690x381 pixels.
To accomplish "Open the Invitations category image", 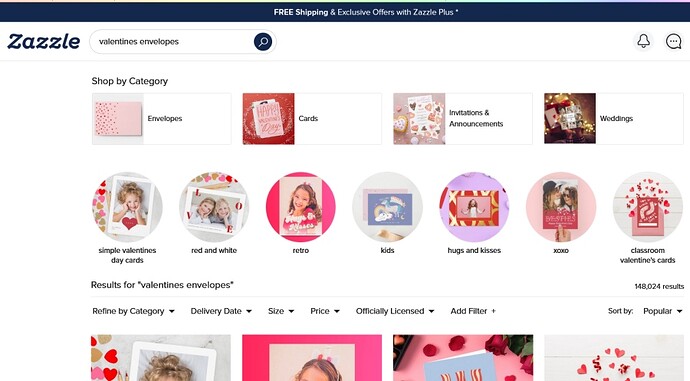I will pos(419,119).
